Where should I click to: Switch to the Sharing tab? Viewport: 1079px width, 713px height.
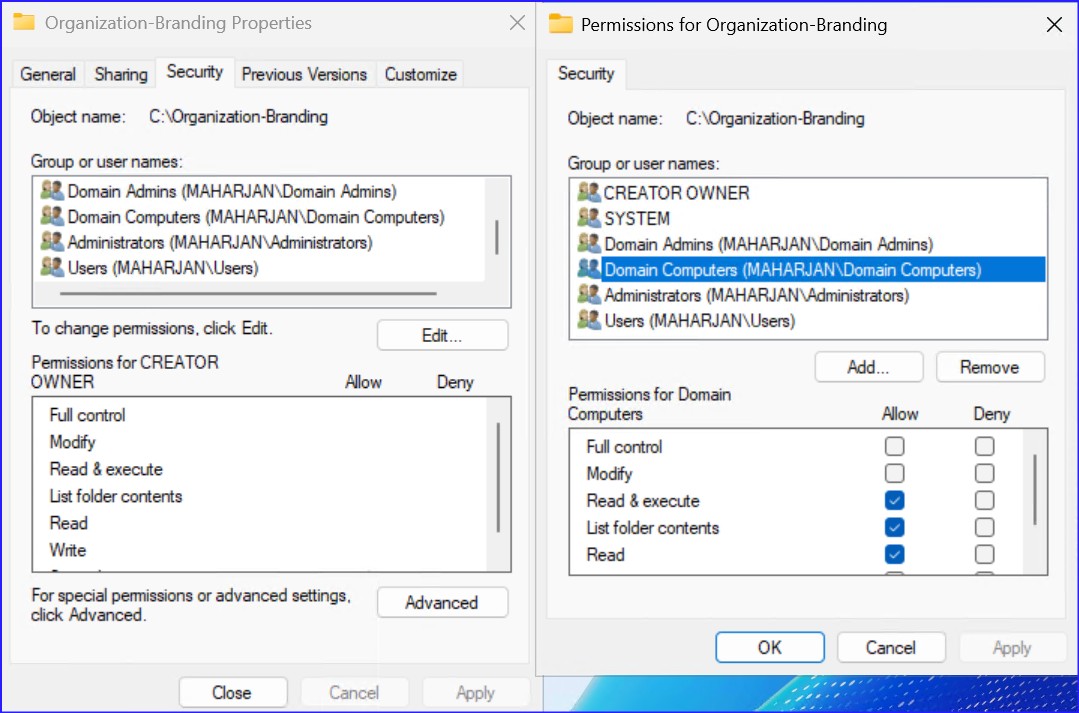[x=119, y=73]
